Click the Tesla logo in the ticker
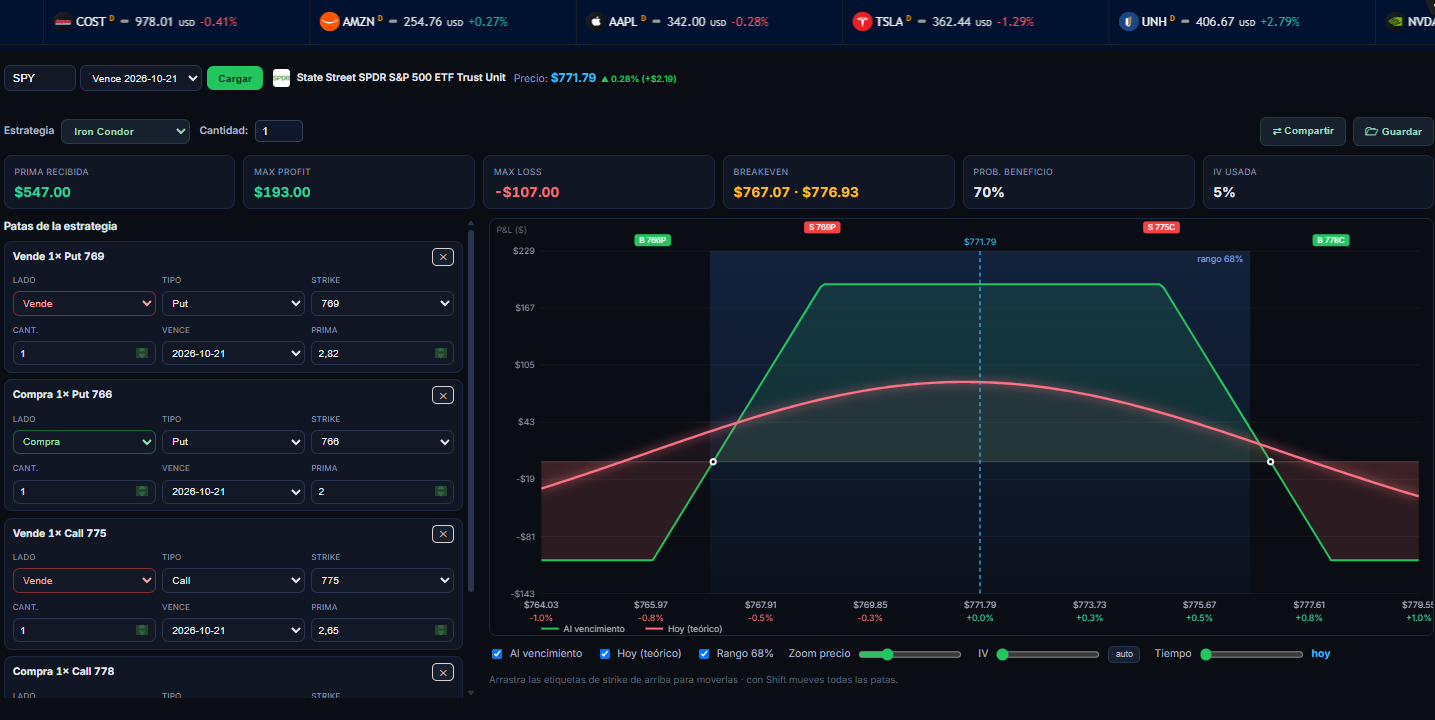Viewport: 1435px width, 720px height. pos(862,21)
